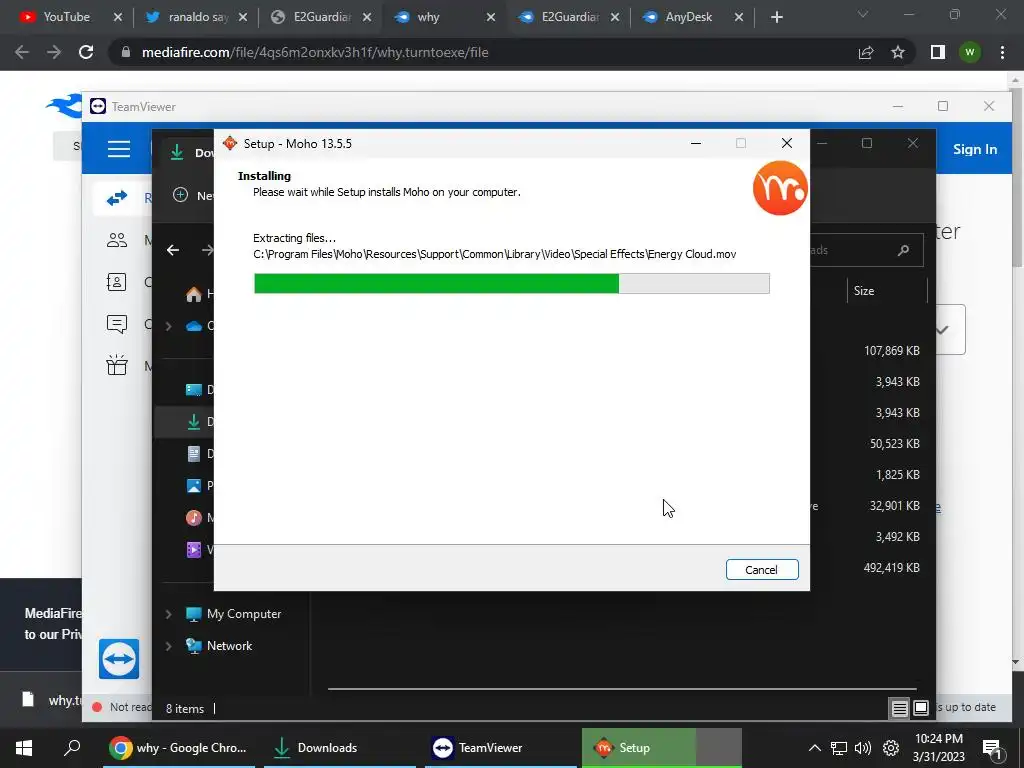
Task: Click Sign In in TeamViewer
Action: coord(974,149)
